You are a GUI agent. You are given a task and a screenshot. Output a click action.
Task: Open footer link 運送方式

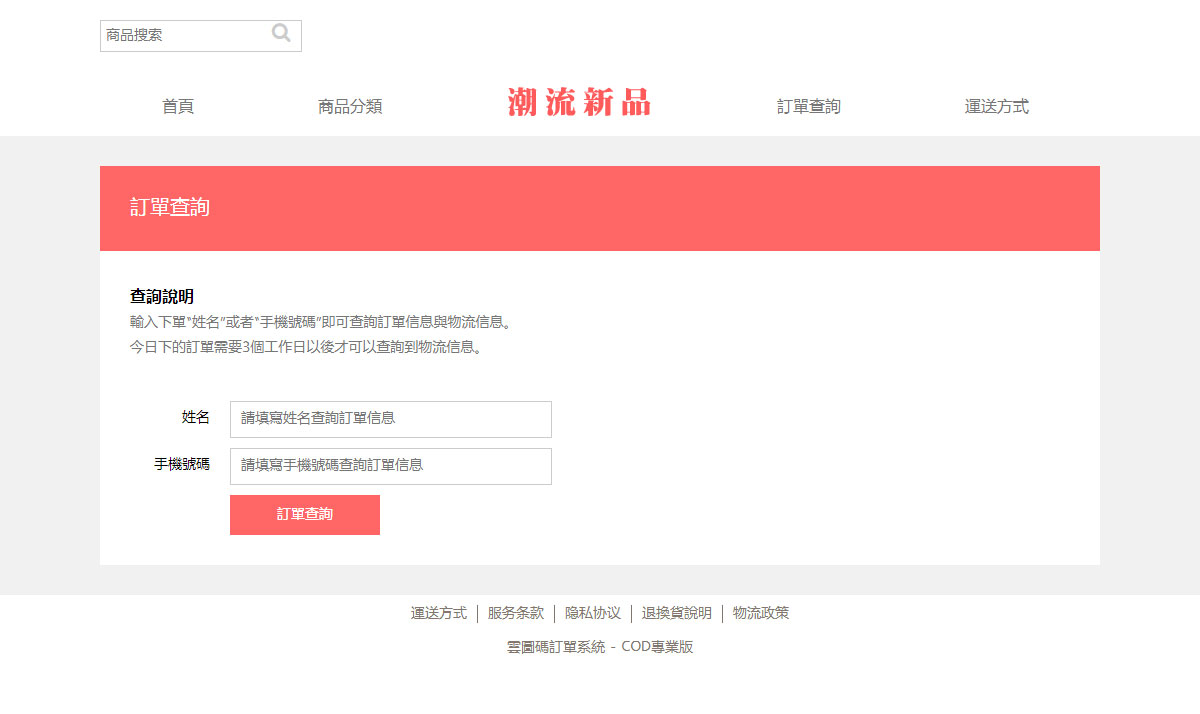click(x=439, y=613)
